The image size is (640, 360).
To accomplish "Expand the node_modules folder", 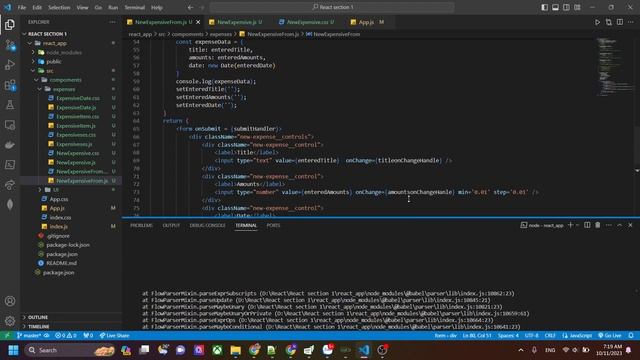I will 33,52.
